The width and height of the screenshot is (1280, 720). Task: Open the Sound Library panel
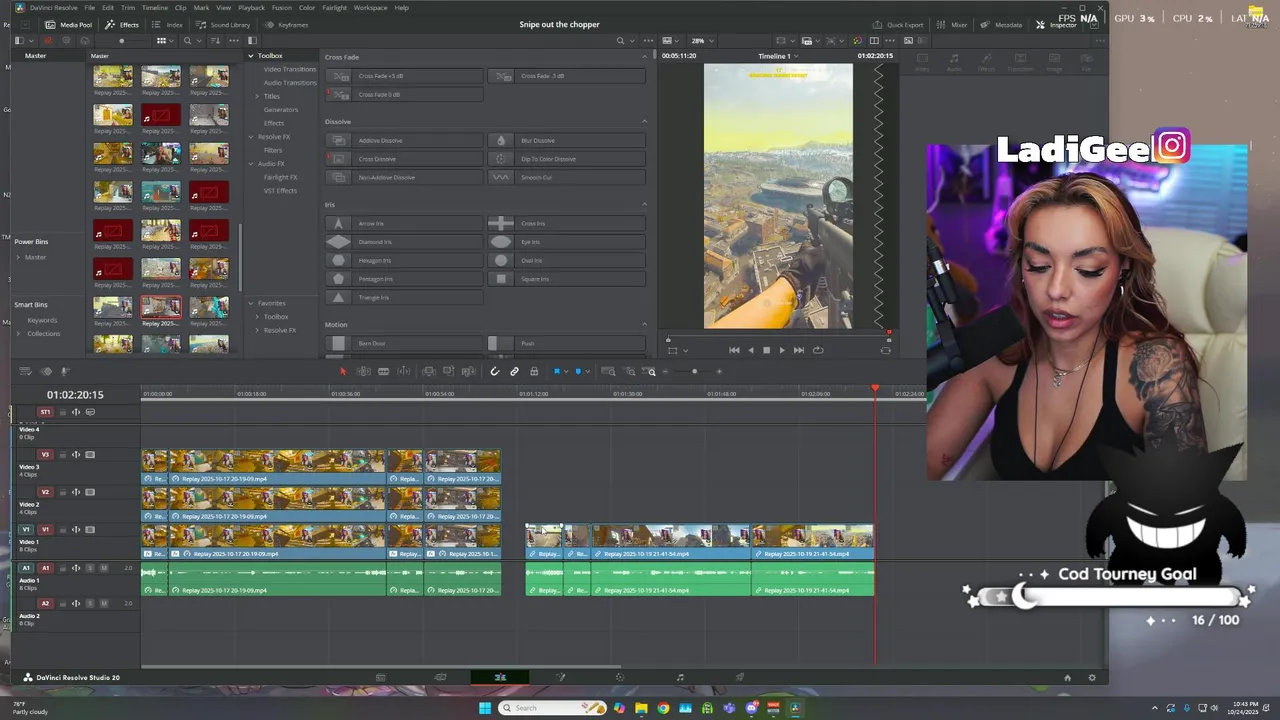click(223, 24)
